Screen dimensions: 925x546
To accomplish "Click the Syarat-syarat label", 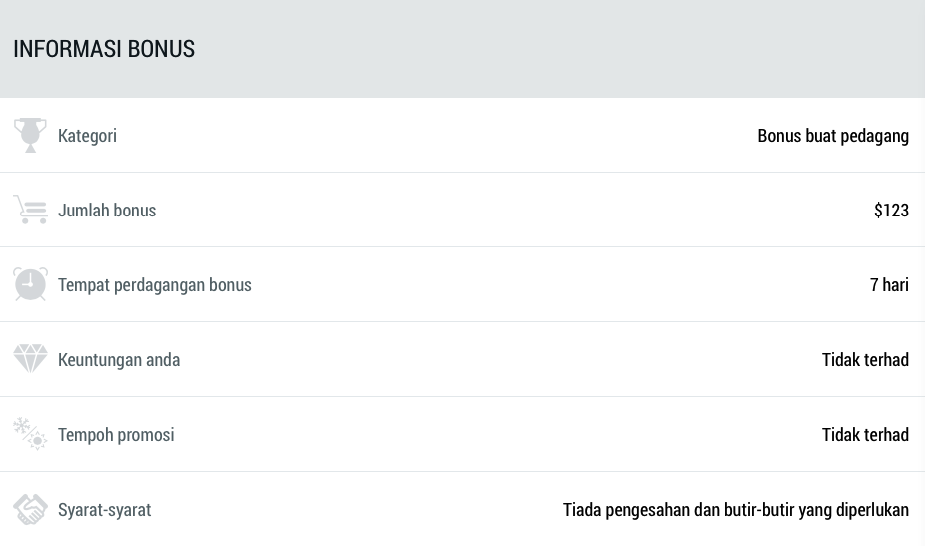I will click(x=104, y=509).
